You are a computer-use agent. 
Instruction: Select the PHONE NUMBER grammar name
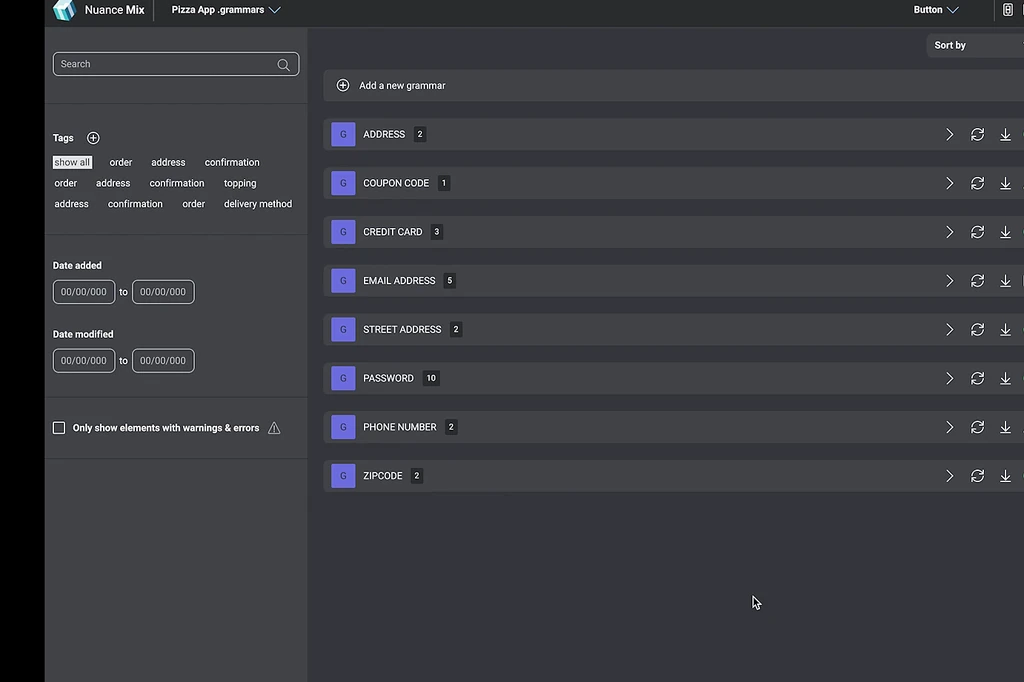click(400, 427)
